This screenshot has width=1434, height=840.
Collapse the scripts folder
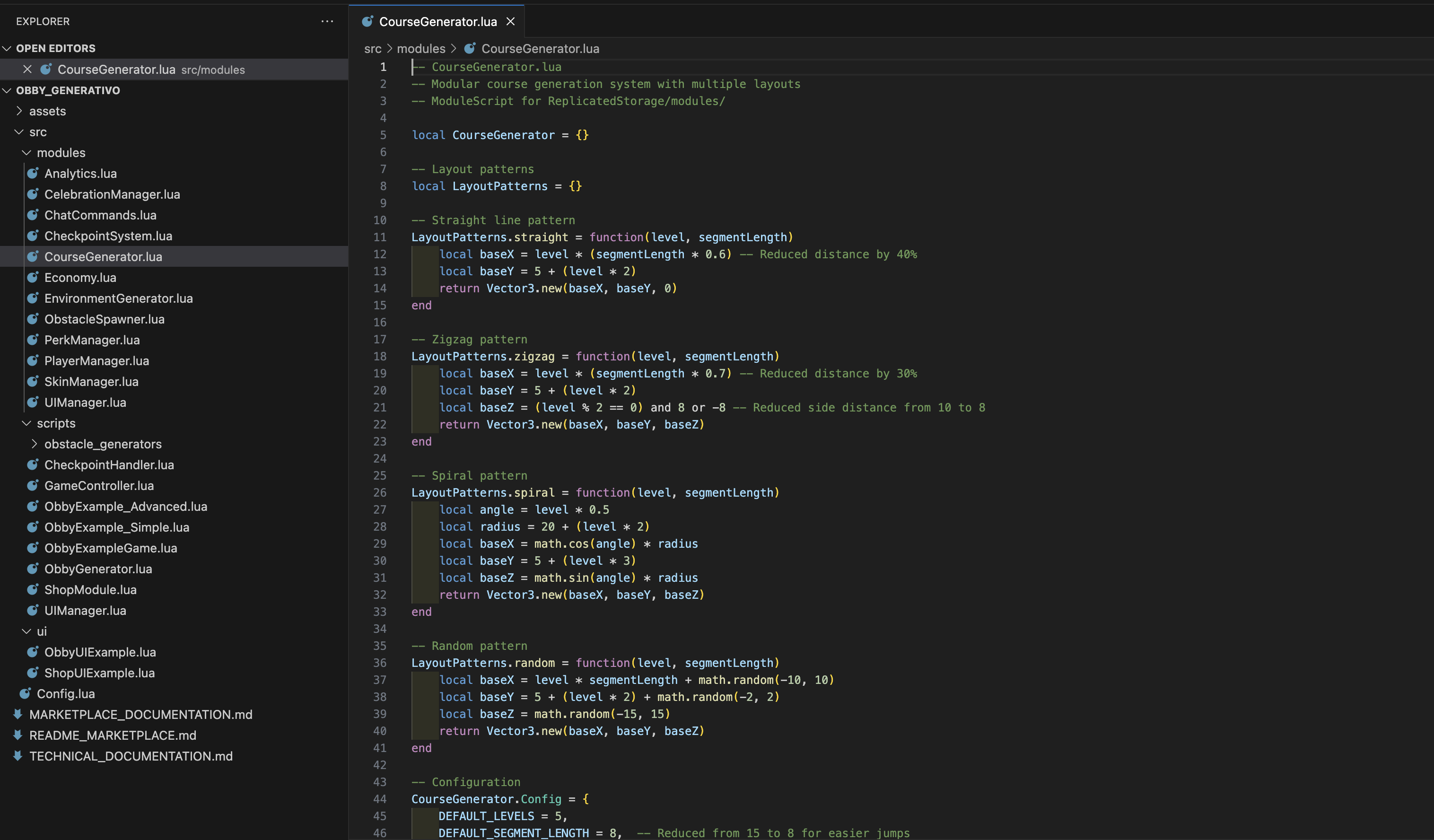pyautogui.click(x=26, y=423)
